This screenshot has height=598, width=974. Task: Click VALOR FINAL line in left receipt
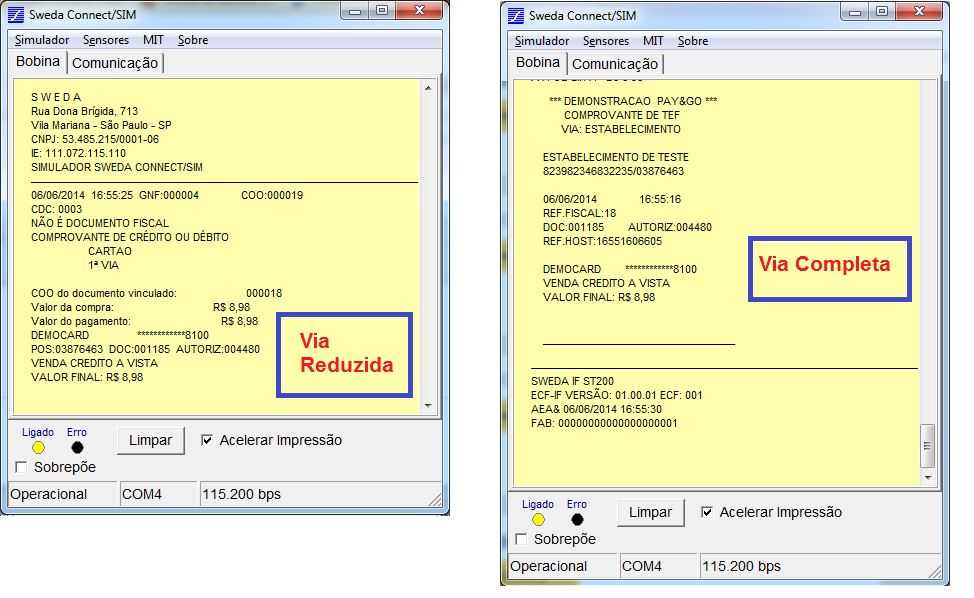point(87,377)
